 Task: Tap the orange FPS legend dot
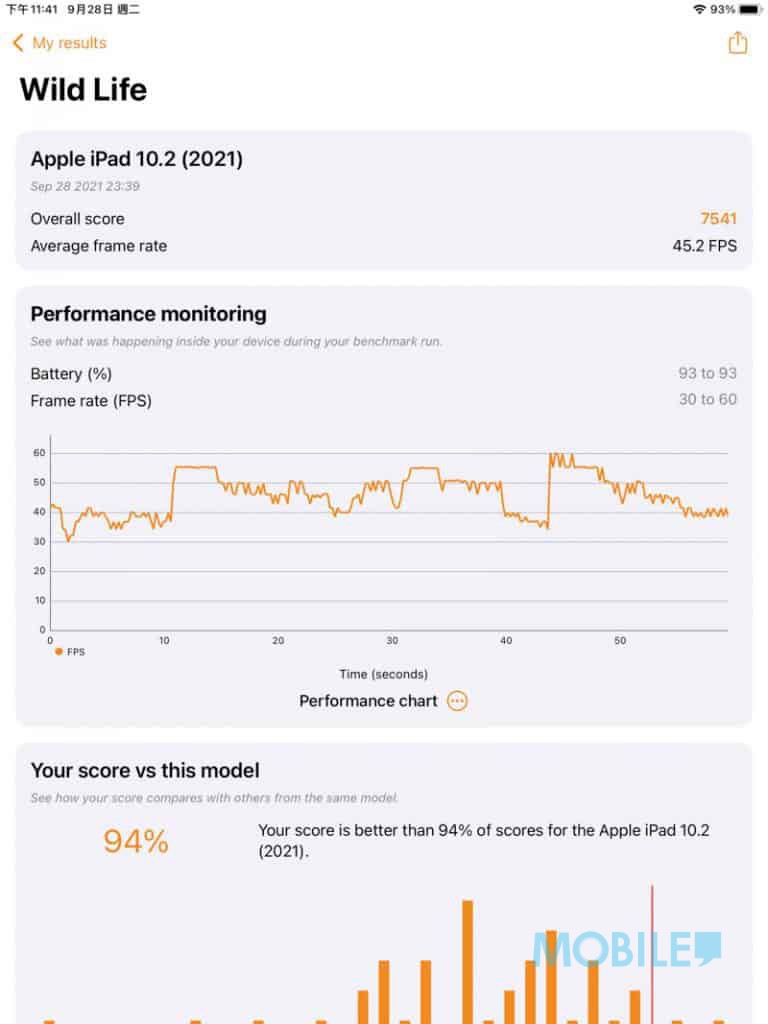pyautogui.click(x=59, y=652)
